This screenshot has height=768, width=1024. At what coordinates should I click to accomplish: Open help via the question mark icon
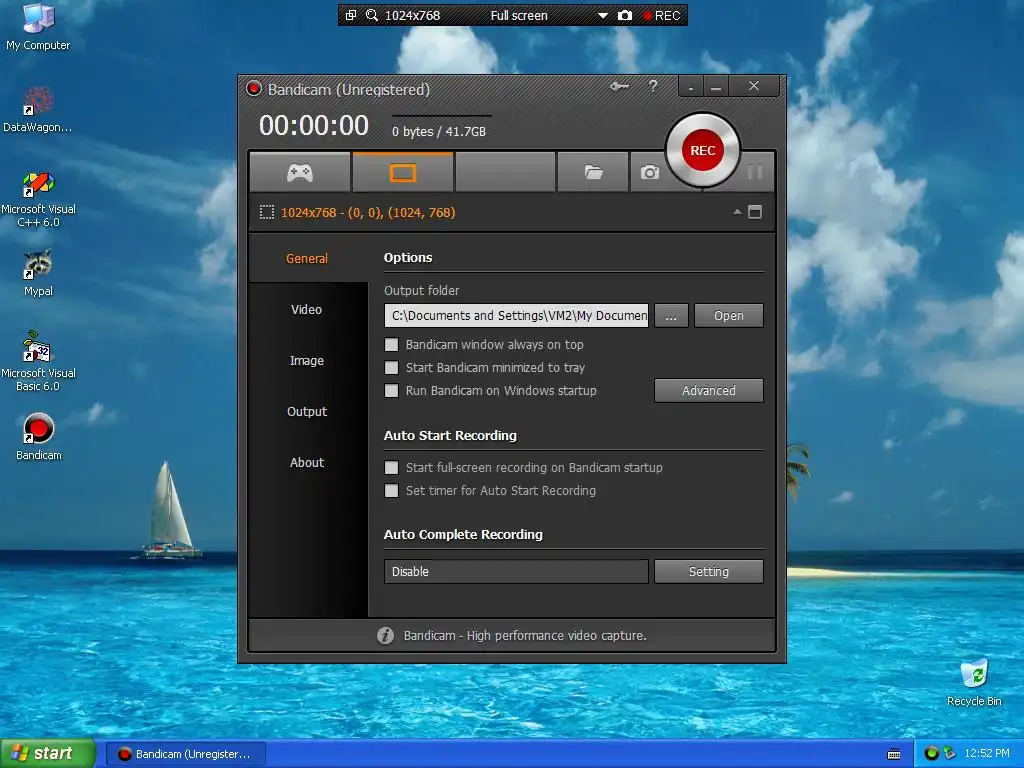pos(653,86)
